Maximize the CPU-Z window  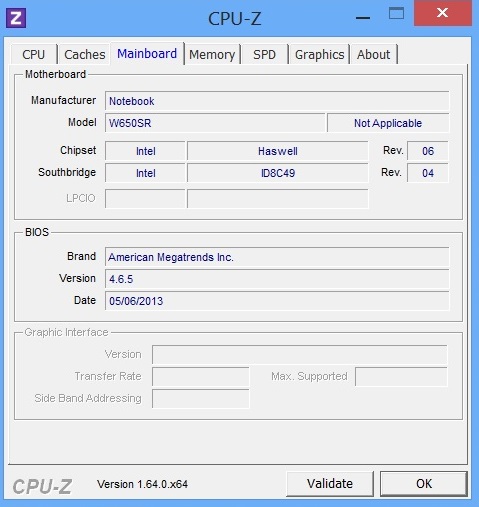[396, 13]
